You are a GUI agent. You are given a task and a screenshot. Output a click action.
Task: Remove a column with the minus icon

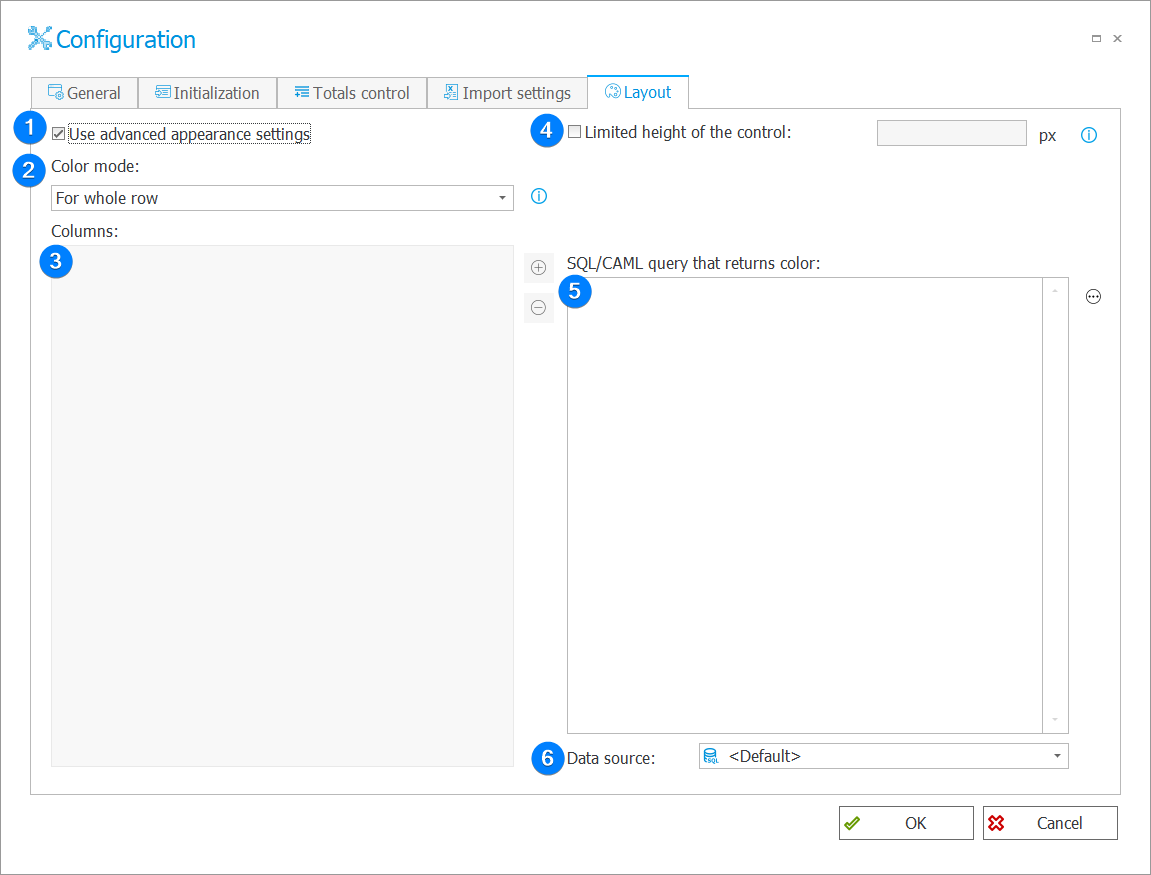point(539,308)
